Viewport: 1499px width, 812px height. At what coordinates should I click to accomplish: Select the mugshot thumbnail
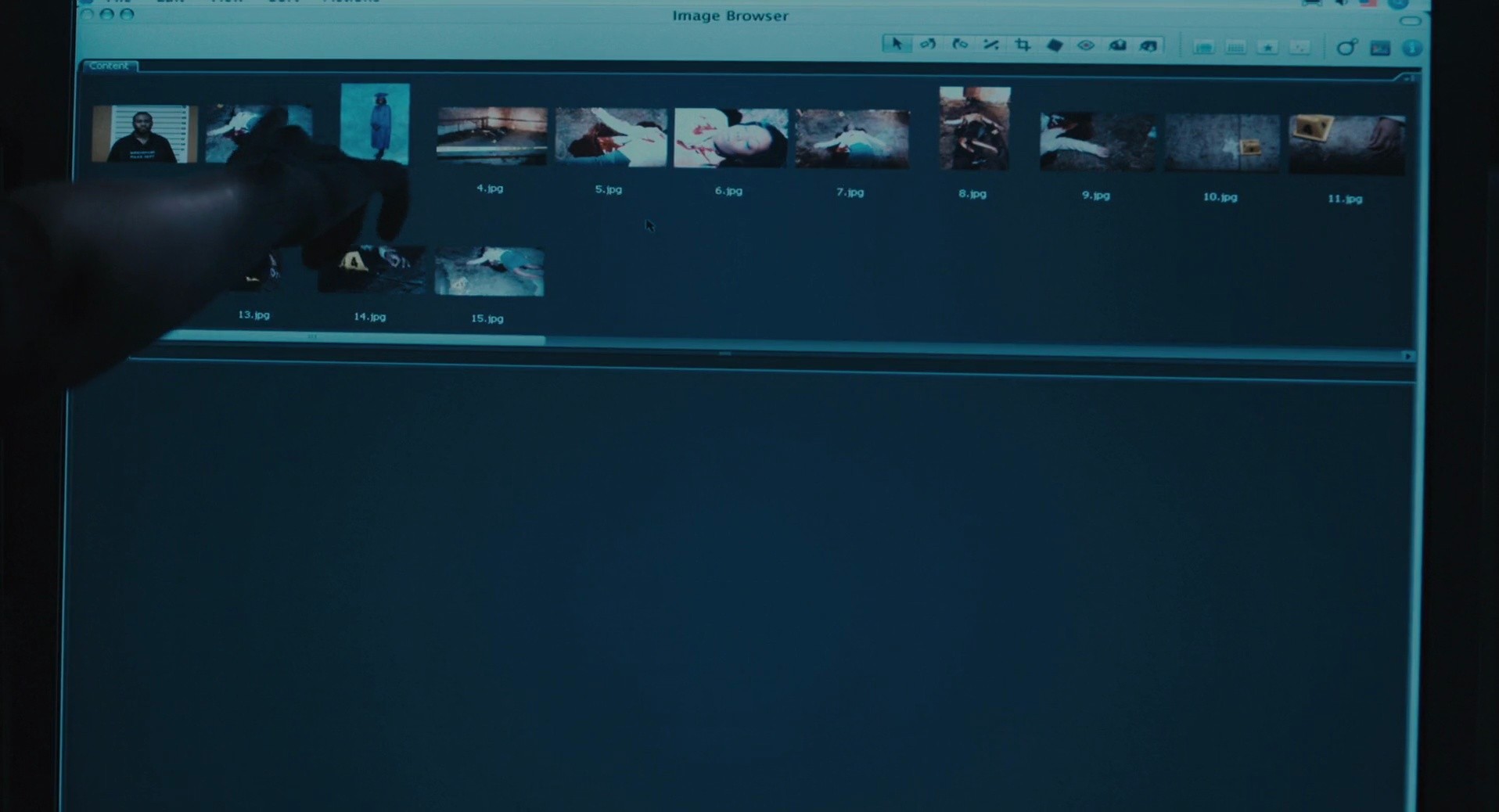(145, 134)
